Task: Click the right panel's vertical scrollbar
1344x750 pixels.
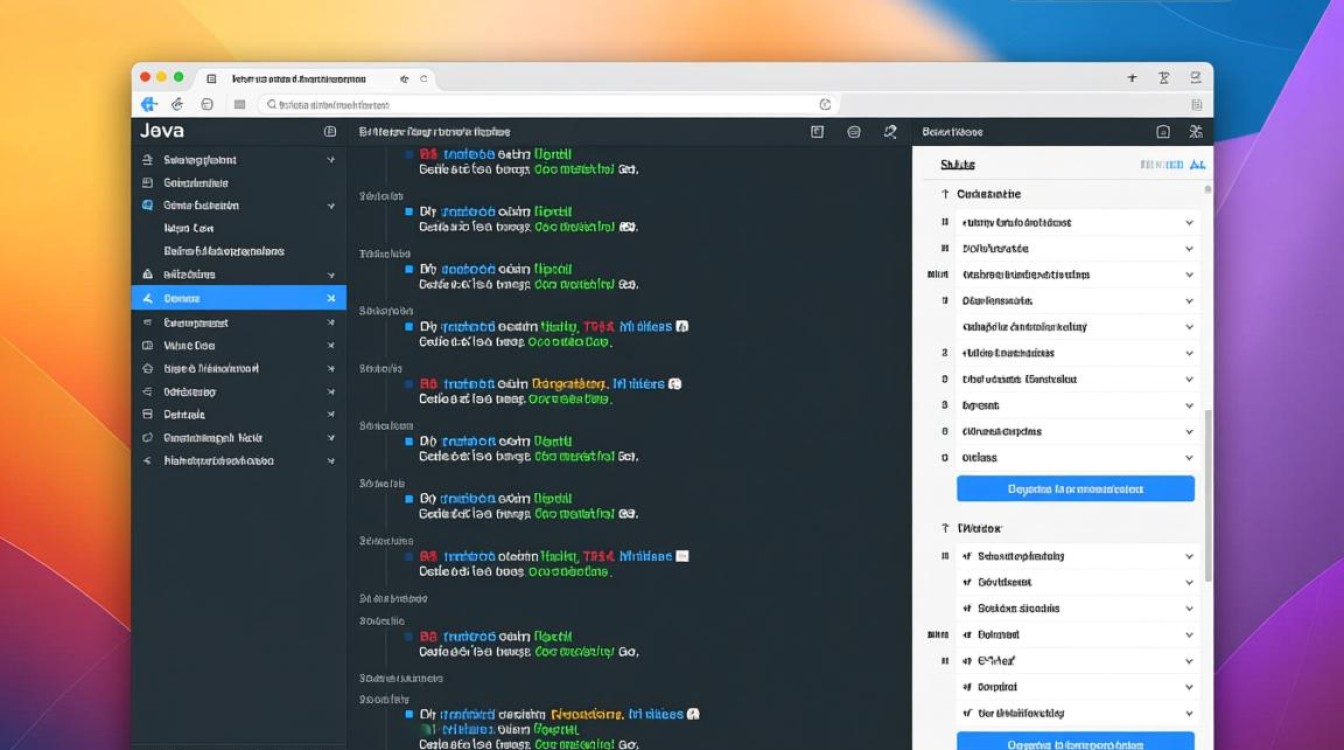Action: [x=1208, y=490]
